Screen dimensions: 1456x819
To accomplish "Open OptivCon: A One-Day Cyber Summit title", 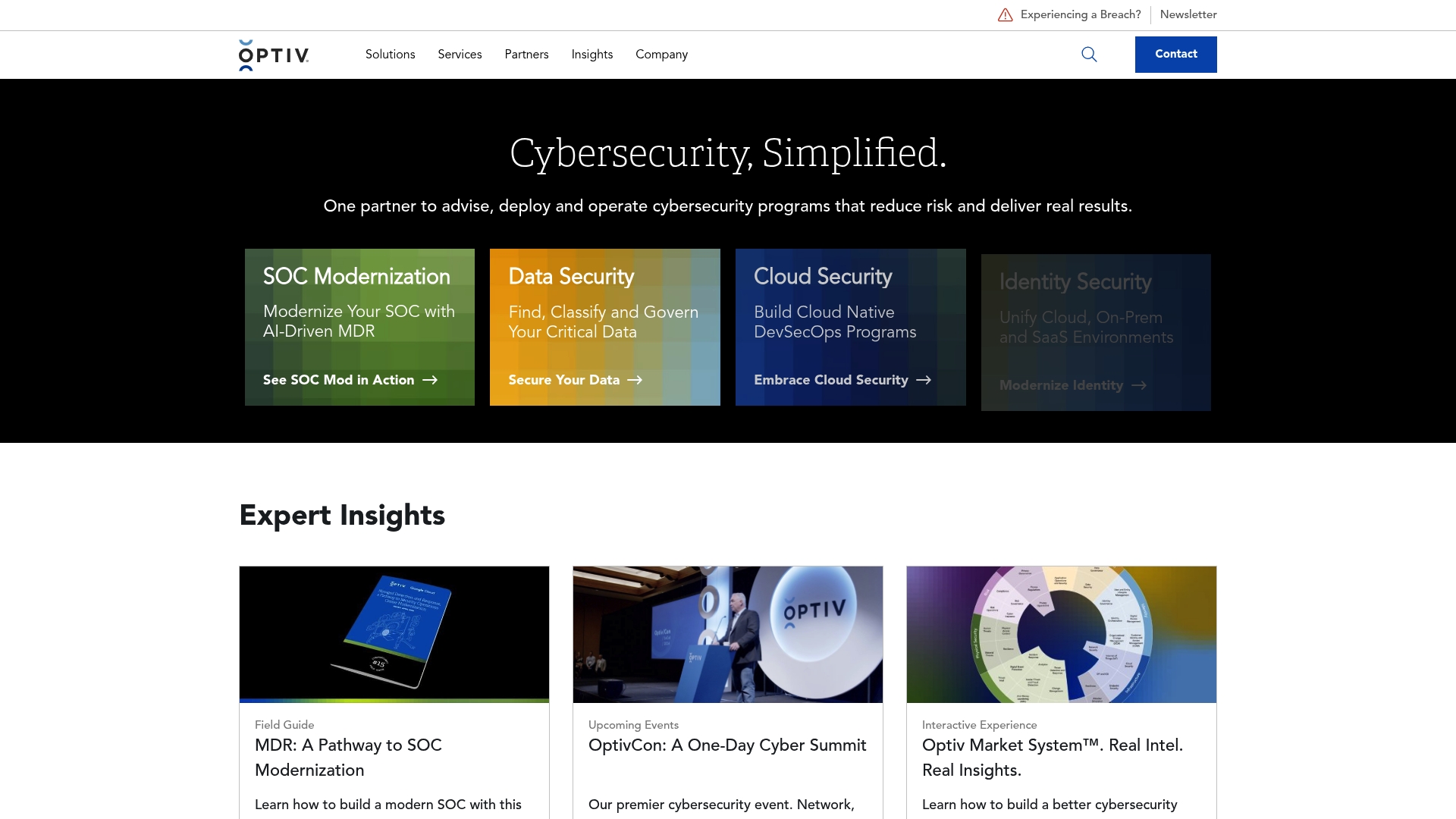I will point(727,745).
